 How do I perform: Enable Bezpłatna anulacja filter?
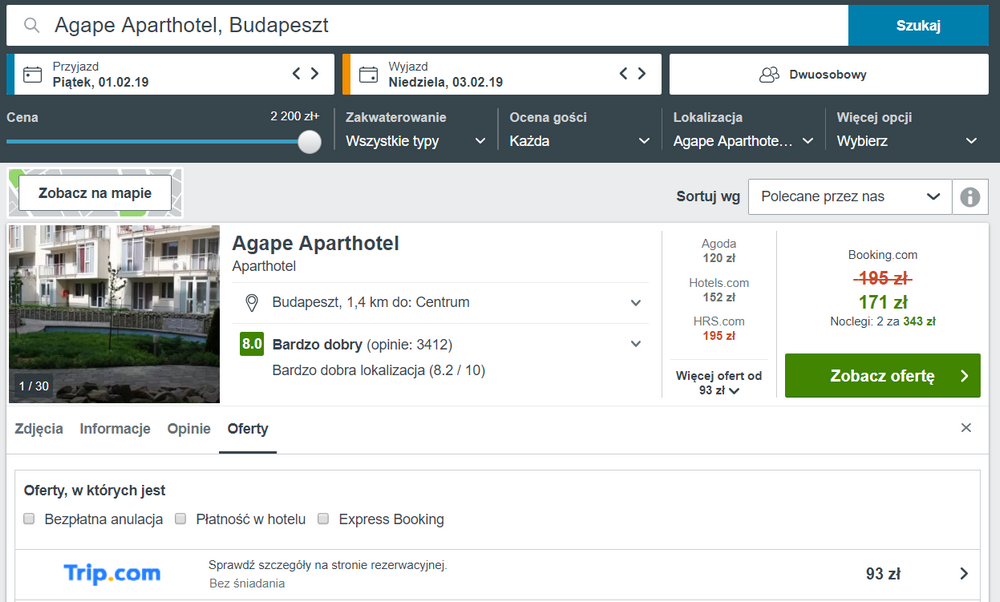pos(29,518)
